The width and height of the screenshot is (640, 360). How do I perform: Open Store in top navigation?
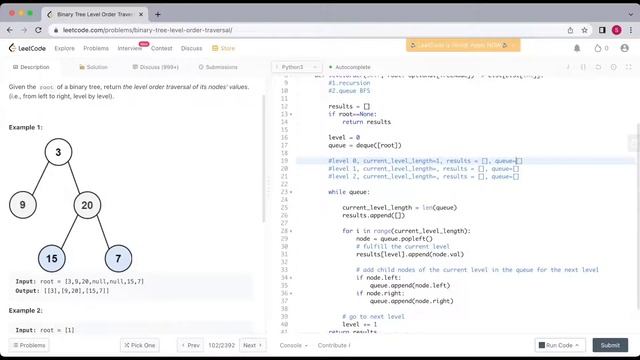pos(224,48)
